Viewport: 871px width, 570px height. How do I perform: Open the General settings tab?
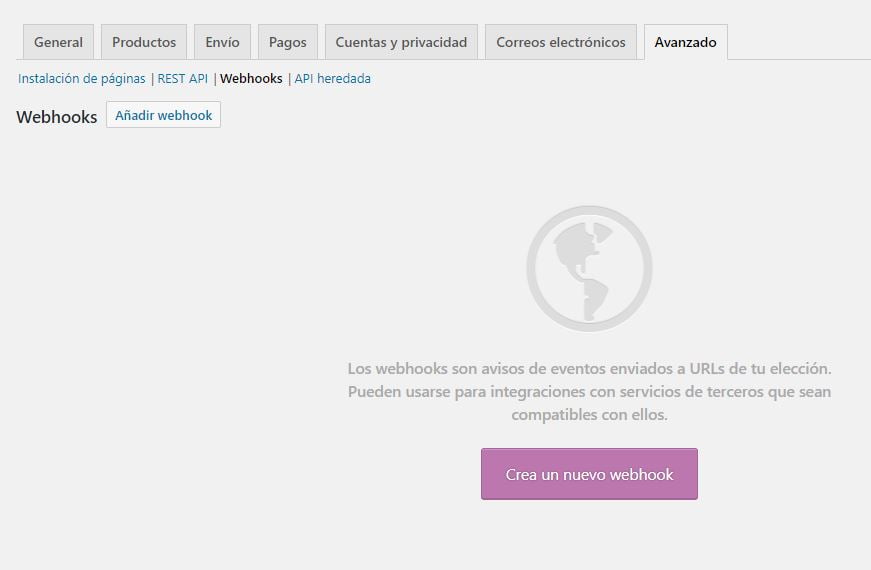pos(58,42)
